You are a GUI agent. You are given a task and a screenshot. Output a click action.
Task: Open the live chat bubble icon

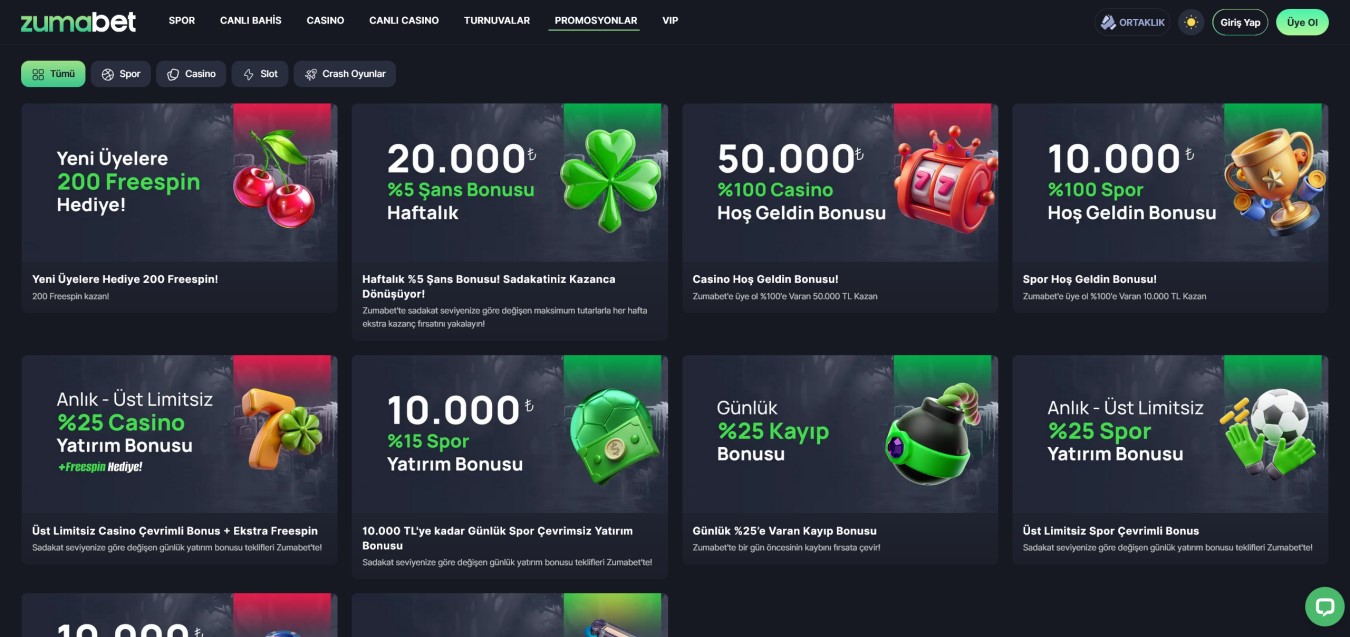1325,606
